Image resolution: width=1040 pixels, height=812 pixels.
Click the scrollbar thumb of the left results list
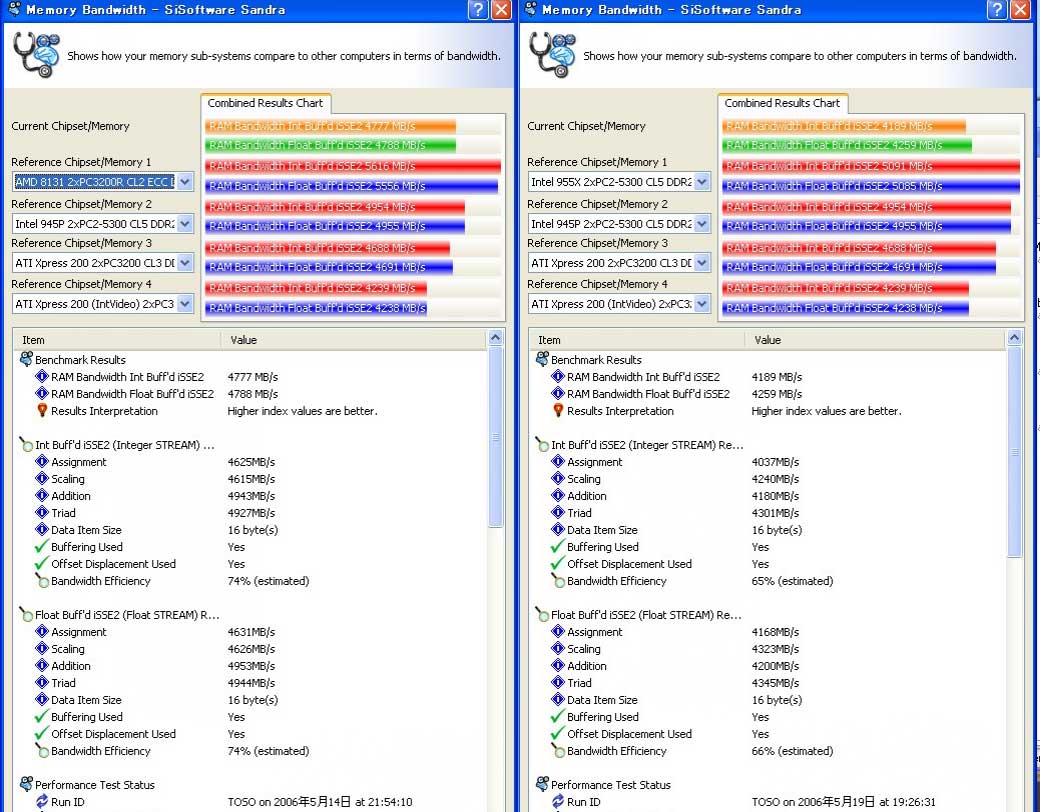click(x=495, y=437)
